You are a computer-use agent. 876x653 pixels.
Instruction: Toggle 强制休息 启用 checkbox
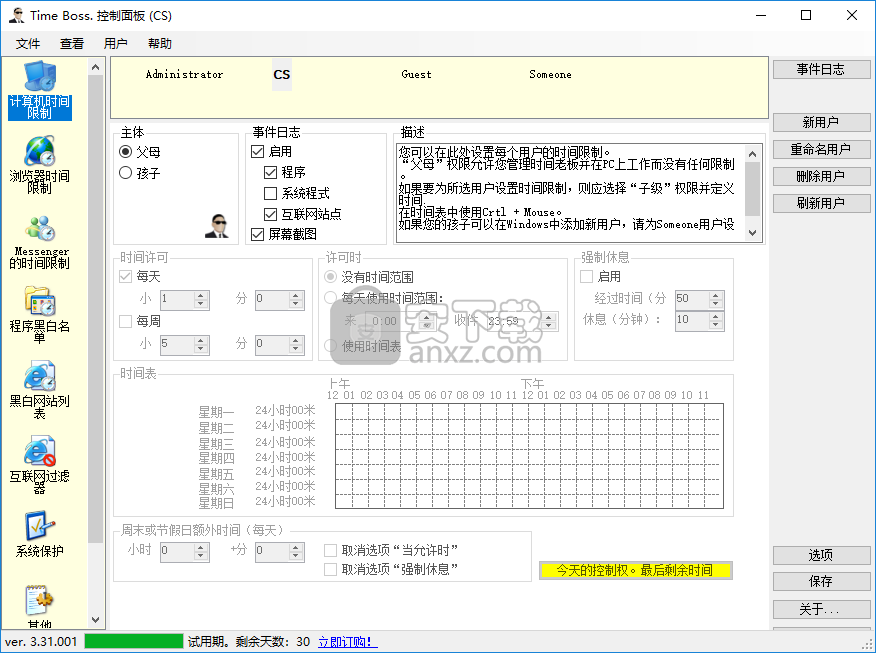pyautogui.click(x=587, y=276)
